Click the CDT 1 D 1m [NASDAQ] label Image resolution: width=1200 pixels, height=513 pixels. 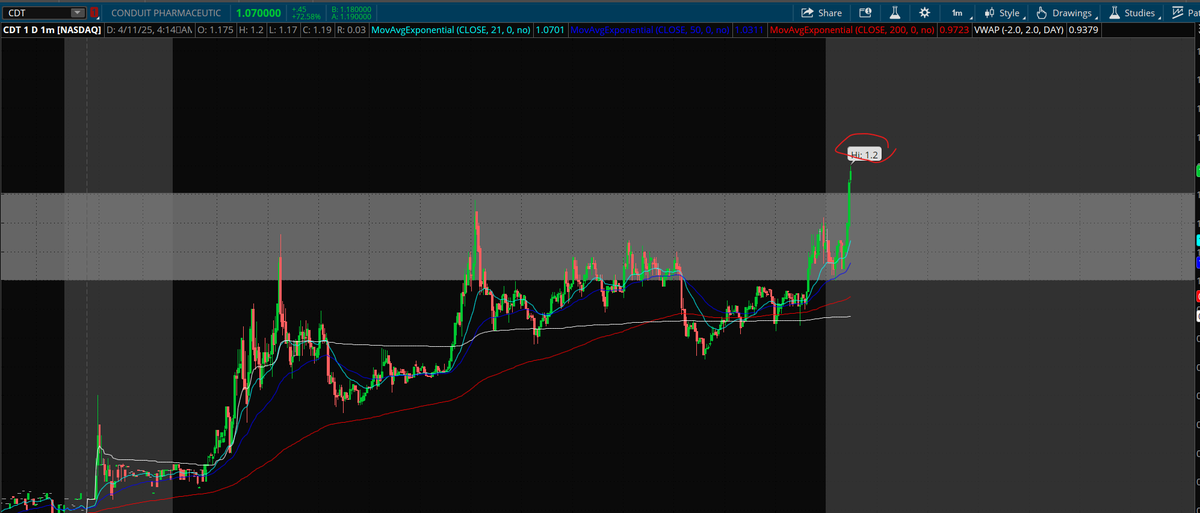click(x=51, y=31)
